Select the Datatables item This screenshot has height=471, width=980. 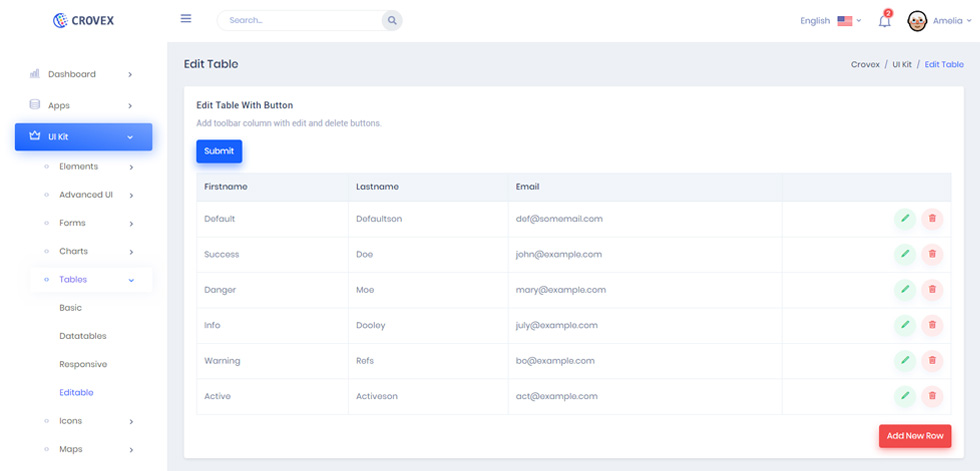82,335
